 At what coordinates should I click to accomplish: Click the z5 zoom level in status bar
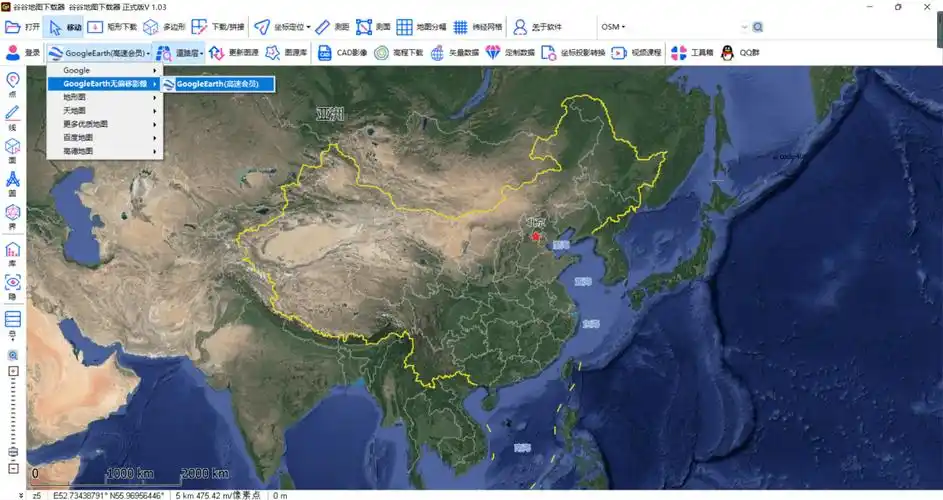click(x=37, y=496)
